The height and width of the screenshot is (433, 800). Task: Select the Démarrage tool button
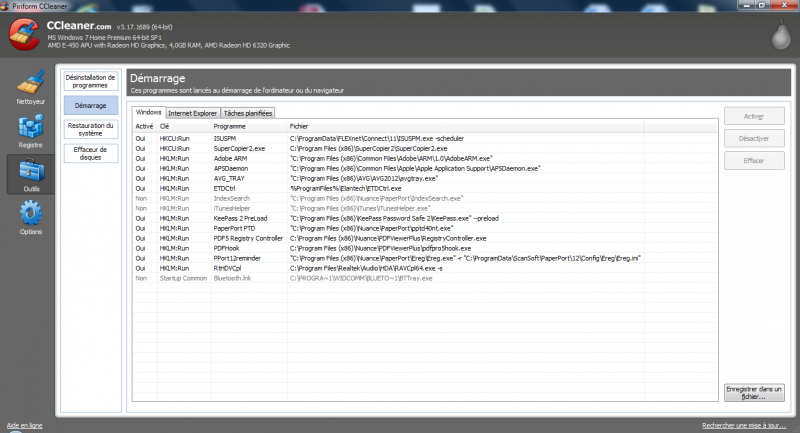(x=90, y=105)
